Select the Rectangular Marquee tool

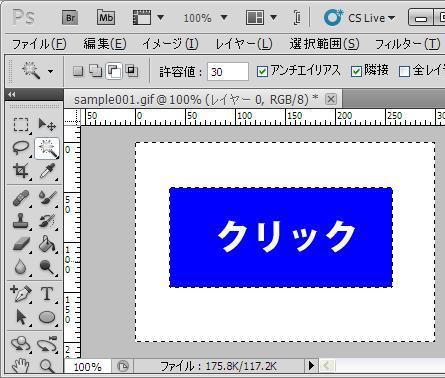pyautogui.click(x=21, y=125)
